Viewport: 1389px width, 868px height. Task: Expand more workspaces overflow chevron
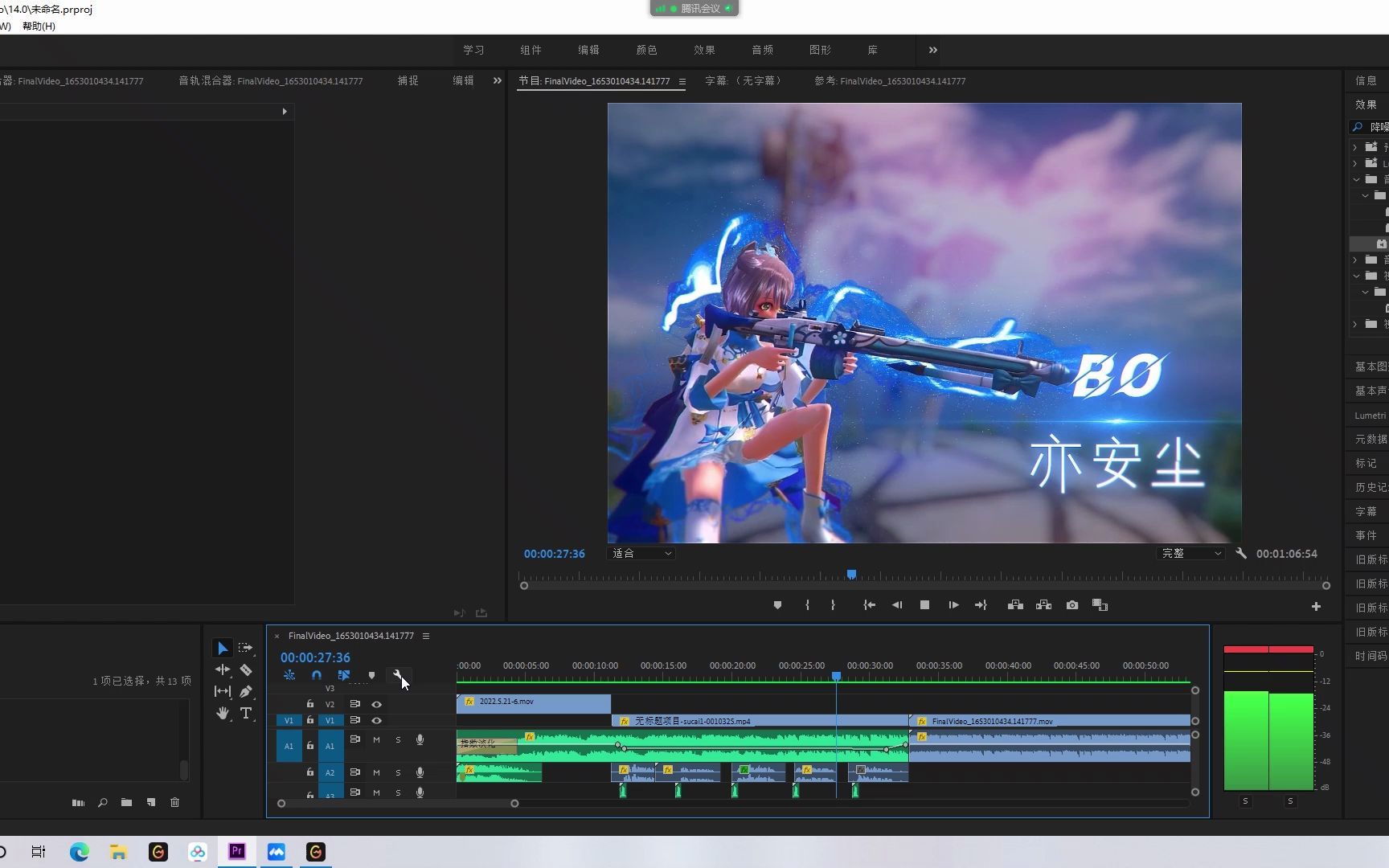tap(933, 50)
